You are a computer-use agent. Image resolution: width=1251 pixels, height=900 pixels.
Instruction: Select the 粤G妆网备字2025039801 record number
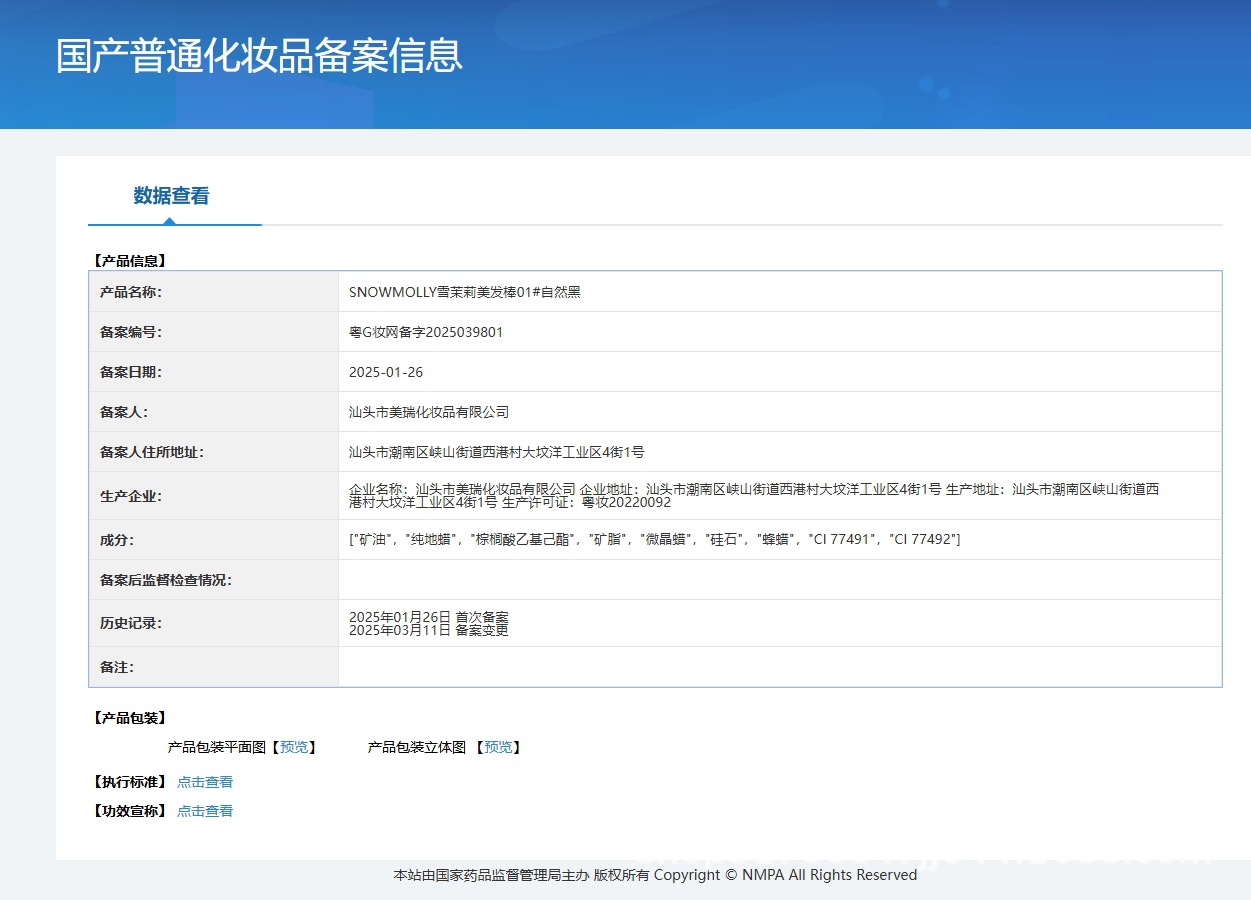click(x=425, y=332)
